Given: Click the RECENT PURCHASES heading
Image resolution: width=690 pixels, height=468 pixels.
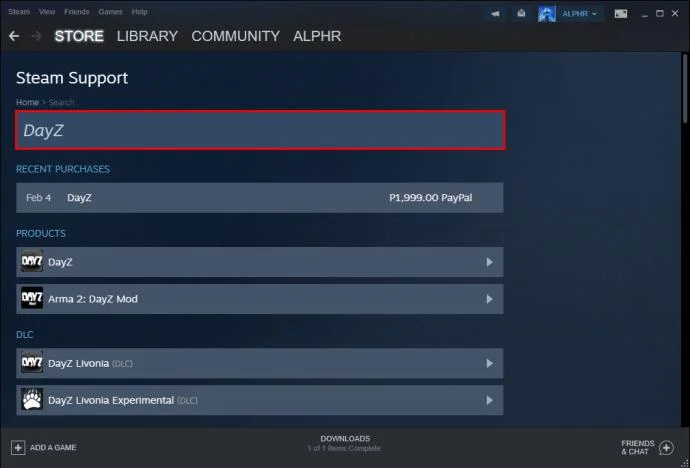Looking at the screenshot, I should (63, 169).
